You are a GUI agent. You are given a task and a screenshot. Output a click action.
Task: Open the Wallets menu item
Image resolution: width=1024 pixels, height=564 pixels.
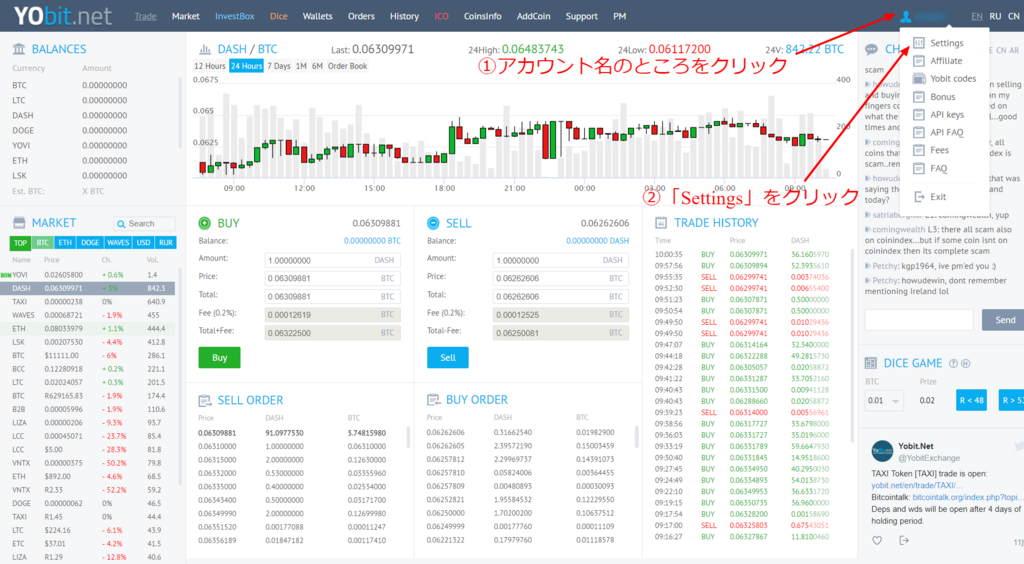point(317,17)
